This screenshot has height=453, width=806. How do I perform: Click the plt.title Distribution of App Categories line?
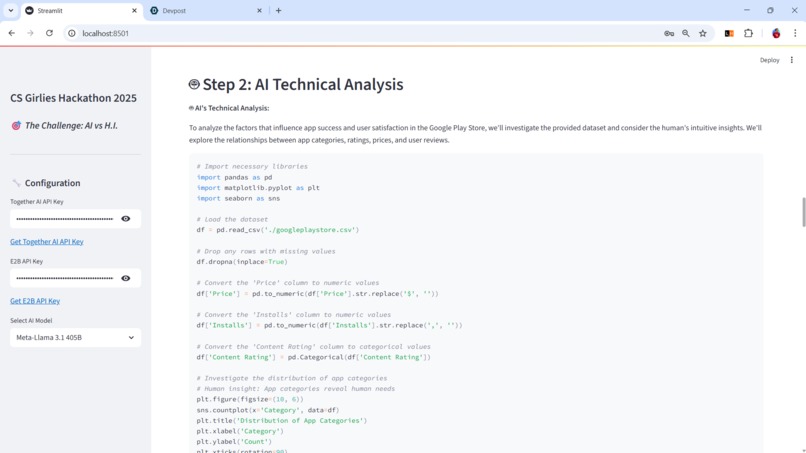[x=282, y=421]
